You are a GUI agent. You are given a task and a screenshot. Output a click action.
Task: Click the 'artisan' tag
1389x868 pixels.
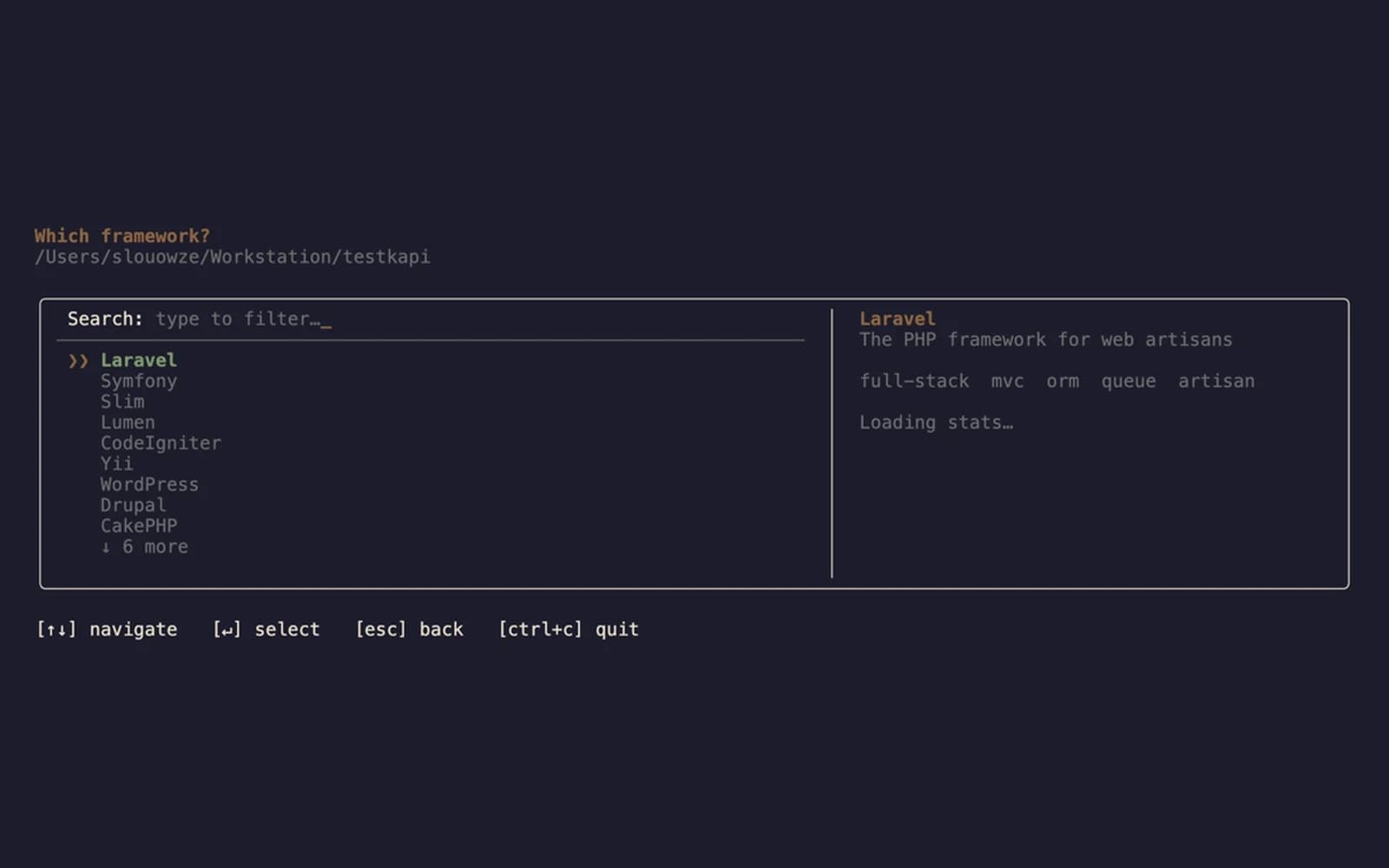coord(1216,381)
